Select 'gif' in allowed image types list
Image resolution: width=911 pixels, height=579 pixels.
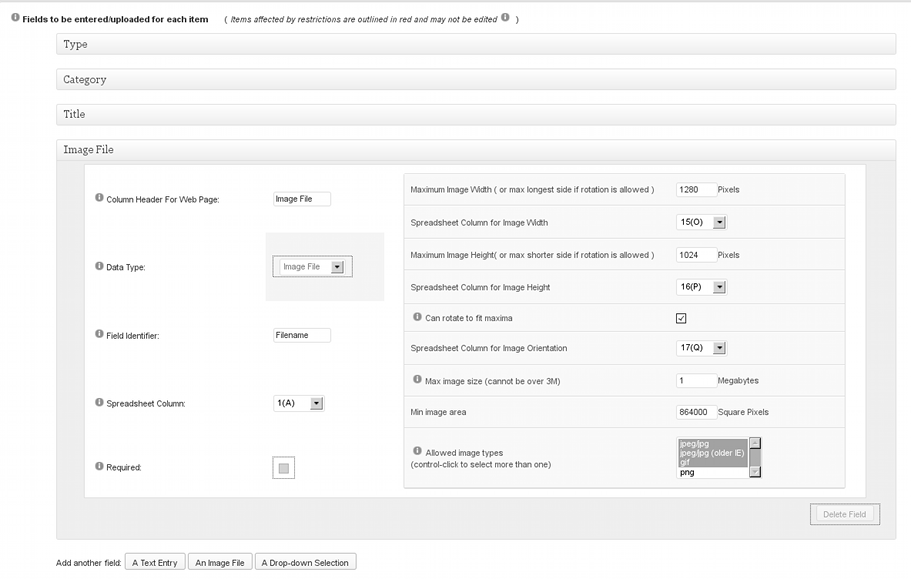click(x=712, y=462)
